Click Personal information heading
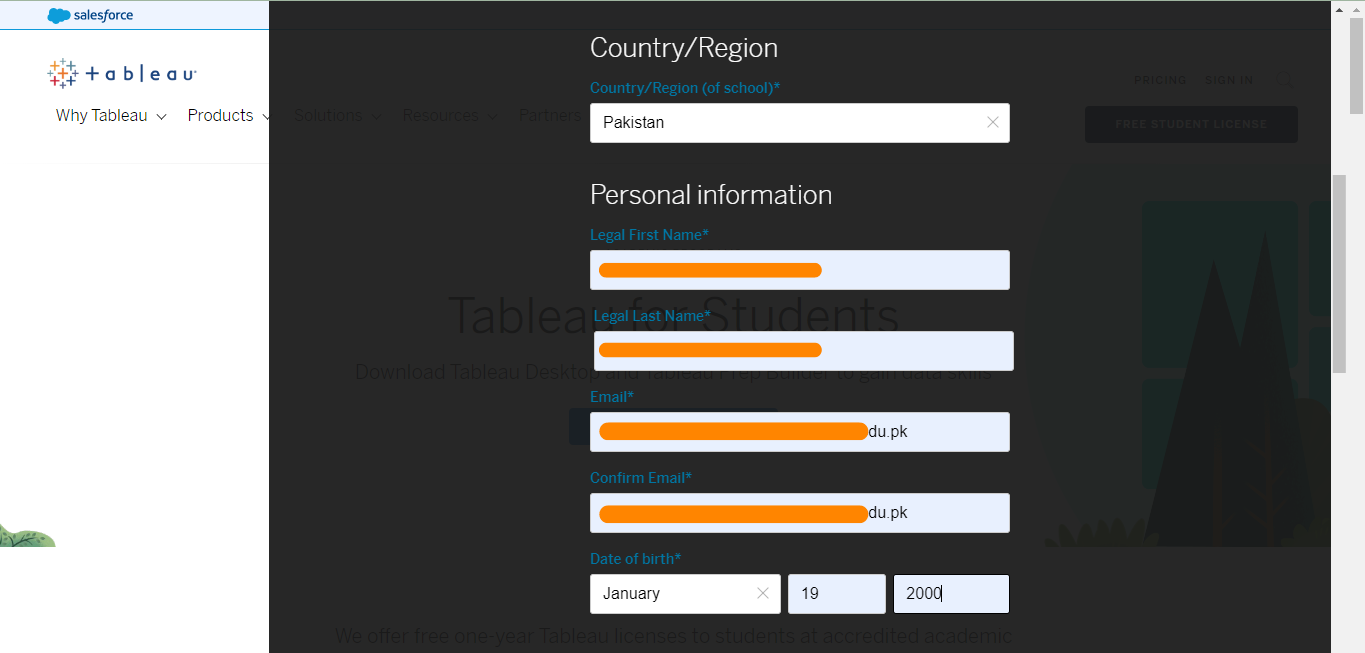 point(711,194)
